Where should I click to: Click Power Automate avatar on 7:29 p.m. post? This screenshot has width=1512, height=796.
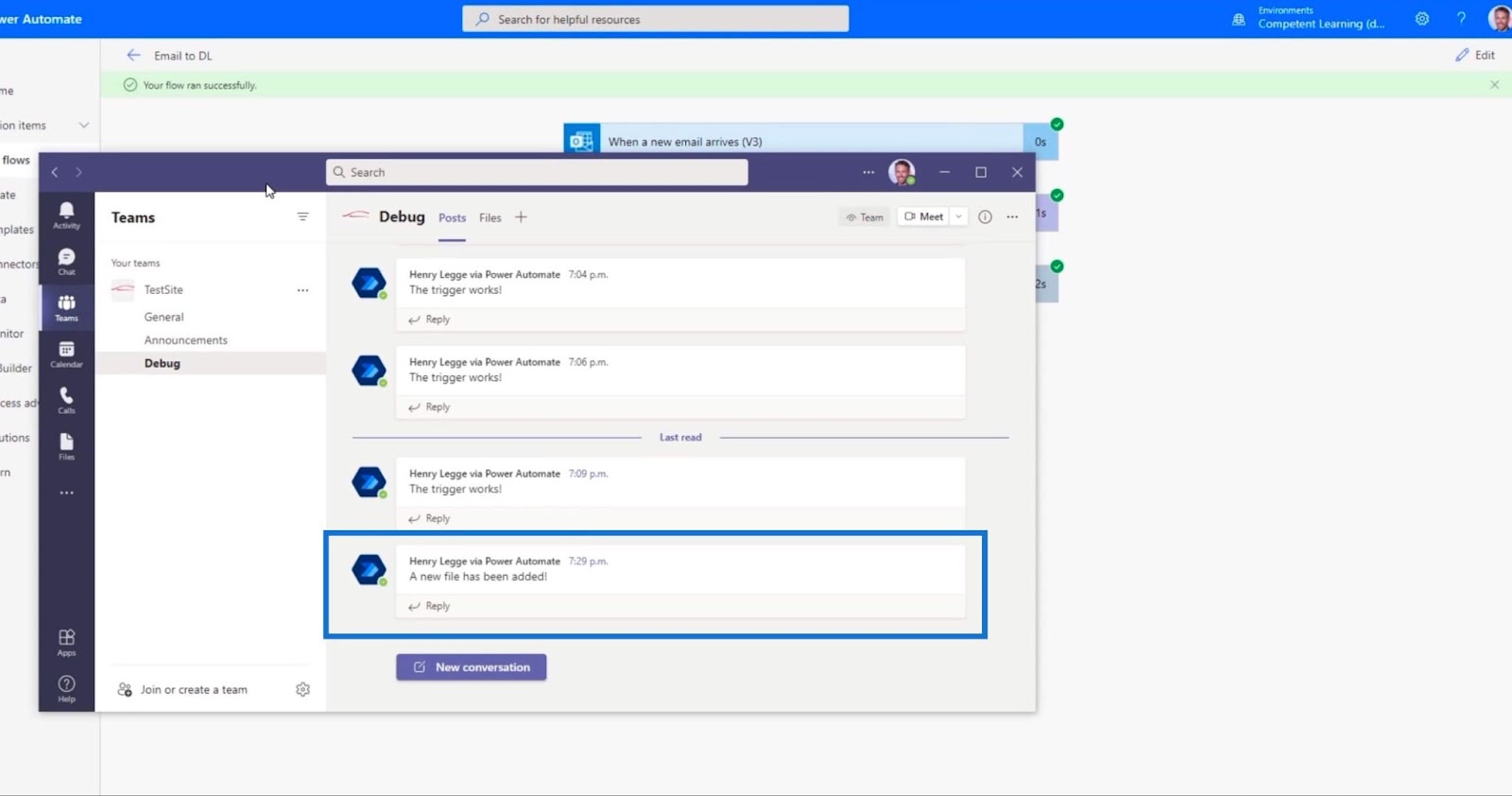click(369, 569)
